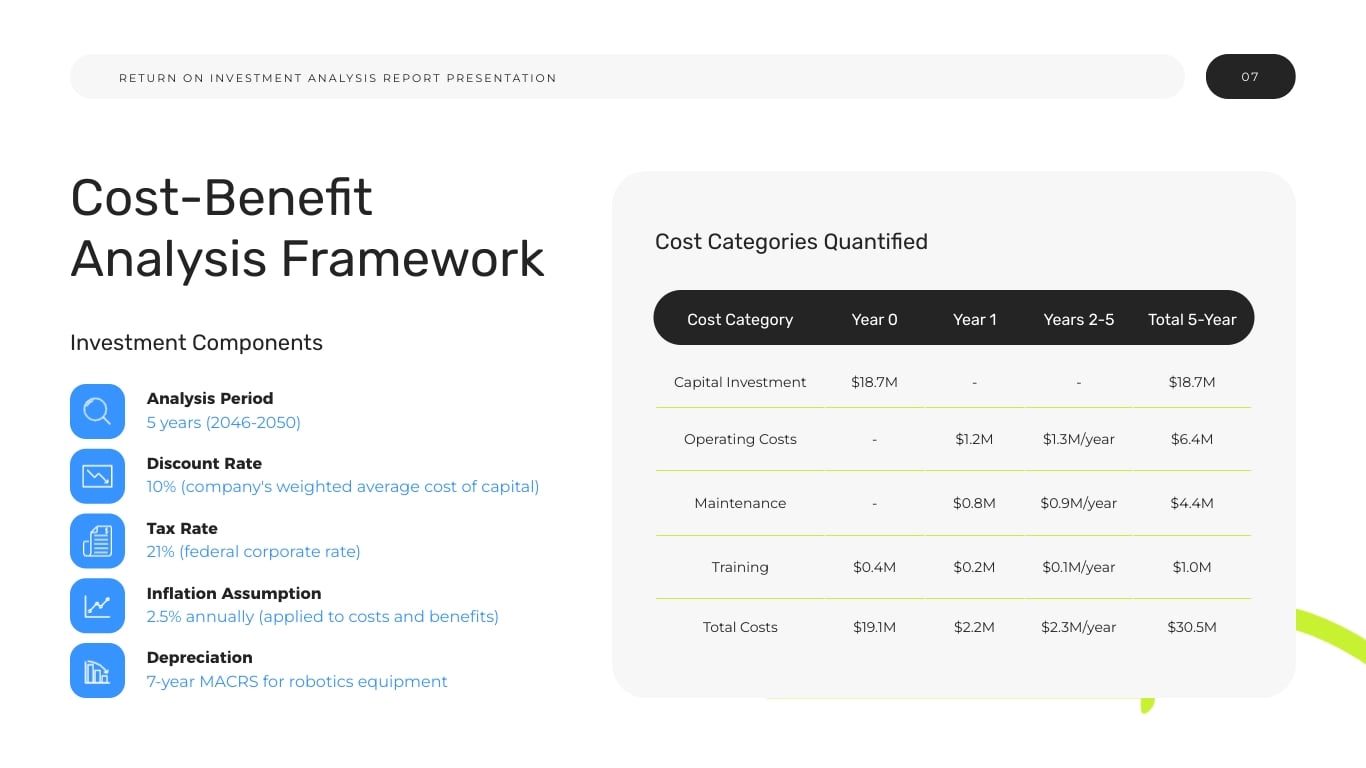The height and width of the screenshot is (768, 1366).
Task: Click the $0.4M Training Year 0 cell
Action: coord(875,567)
